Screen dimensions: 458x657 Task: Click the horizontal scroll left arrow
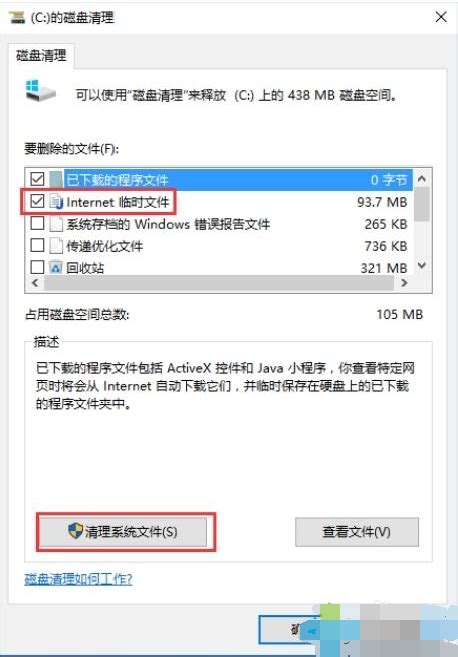point(35,283)
